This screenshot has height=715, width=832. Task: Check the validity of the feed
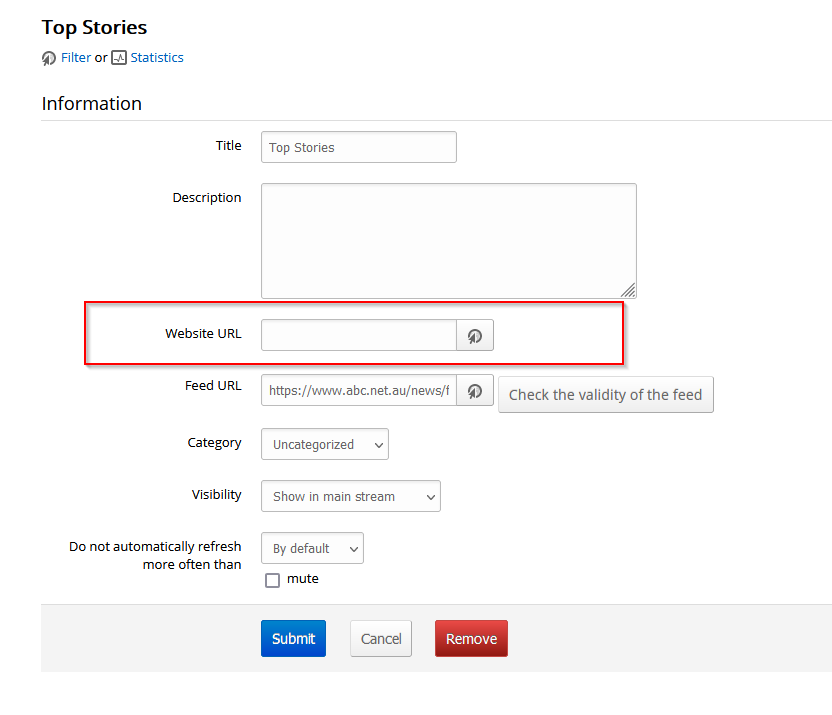click(x=605, y=395)
